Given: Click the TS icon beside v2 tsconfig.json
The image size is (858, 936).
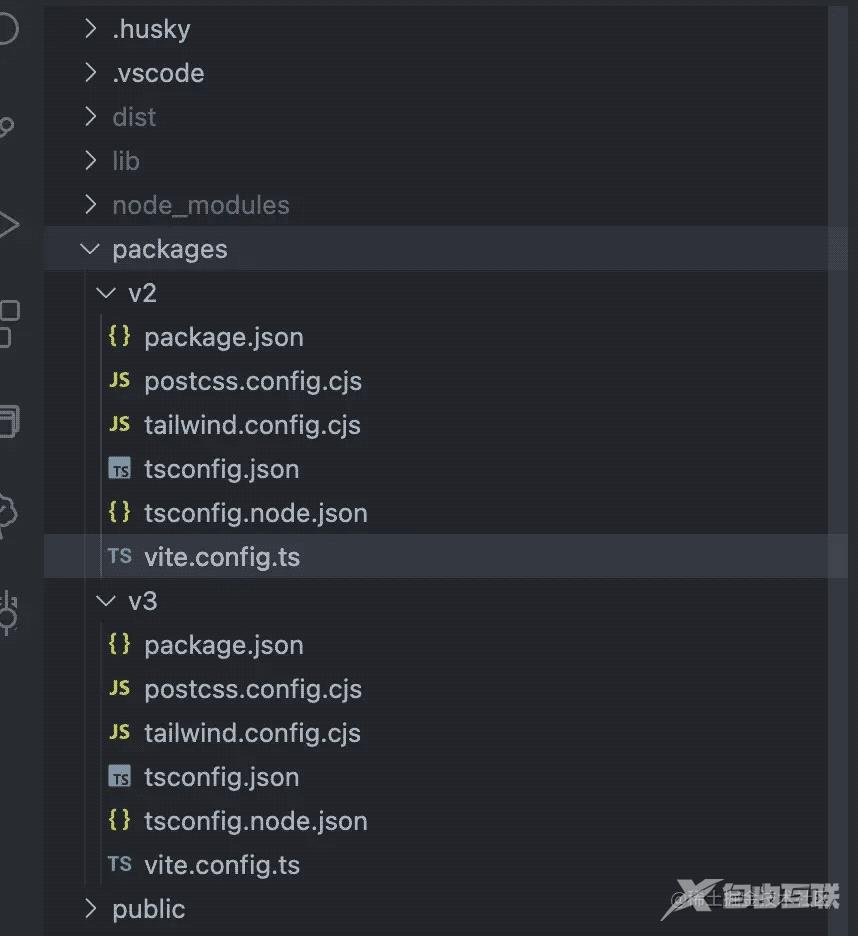Looking at the screenshot, I should (x=119, y=469).
